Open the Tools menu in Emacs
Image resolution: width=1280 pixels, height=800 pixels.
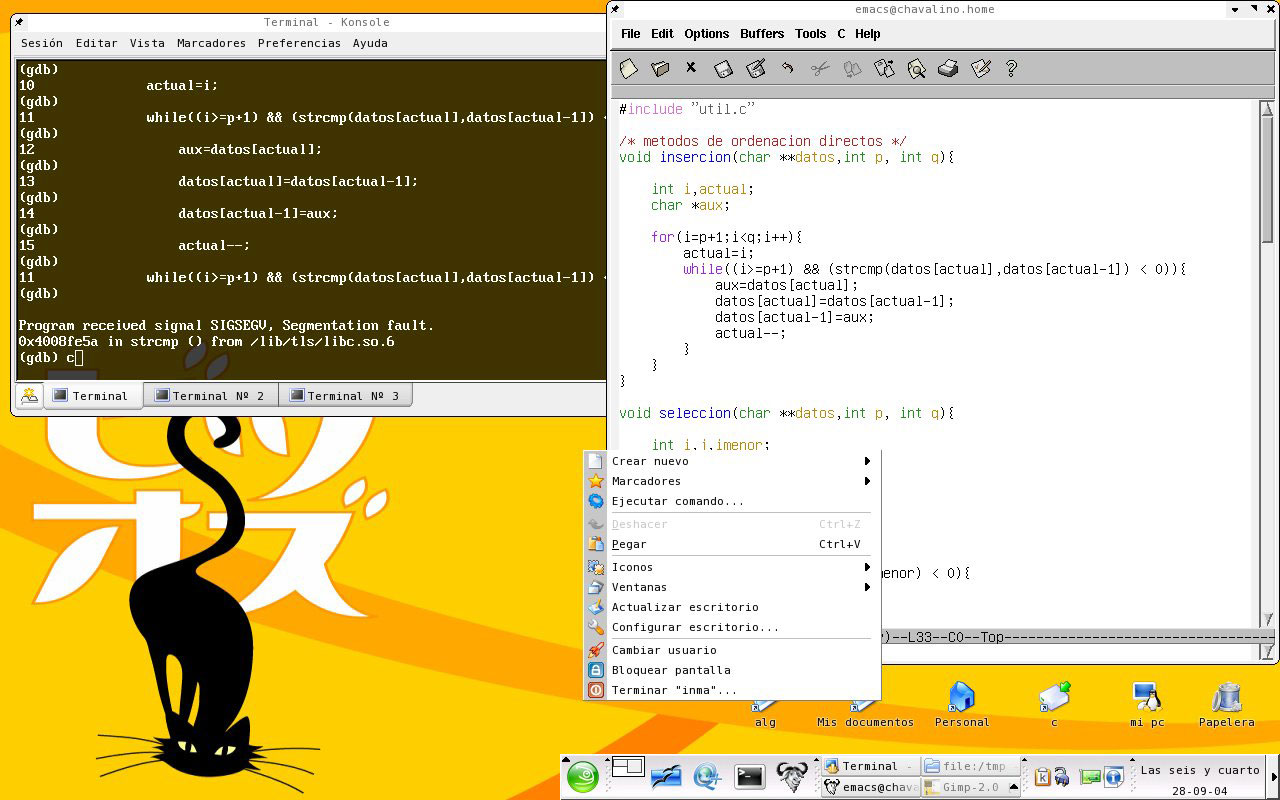(x=810, y=34)
